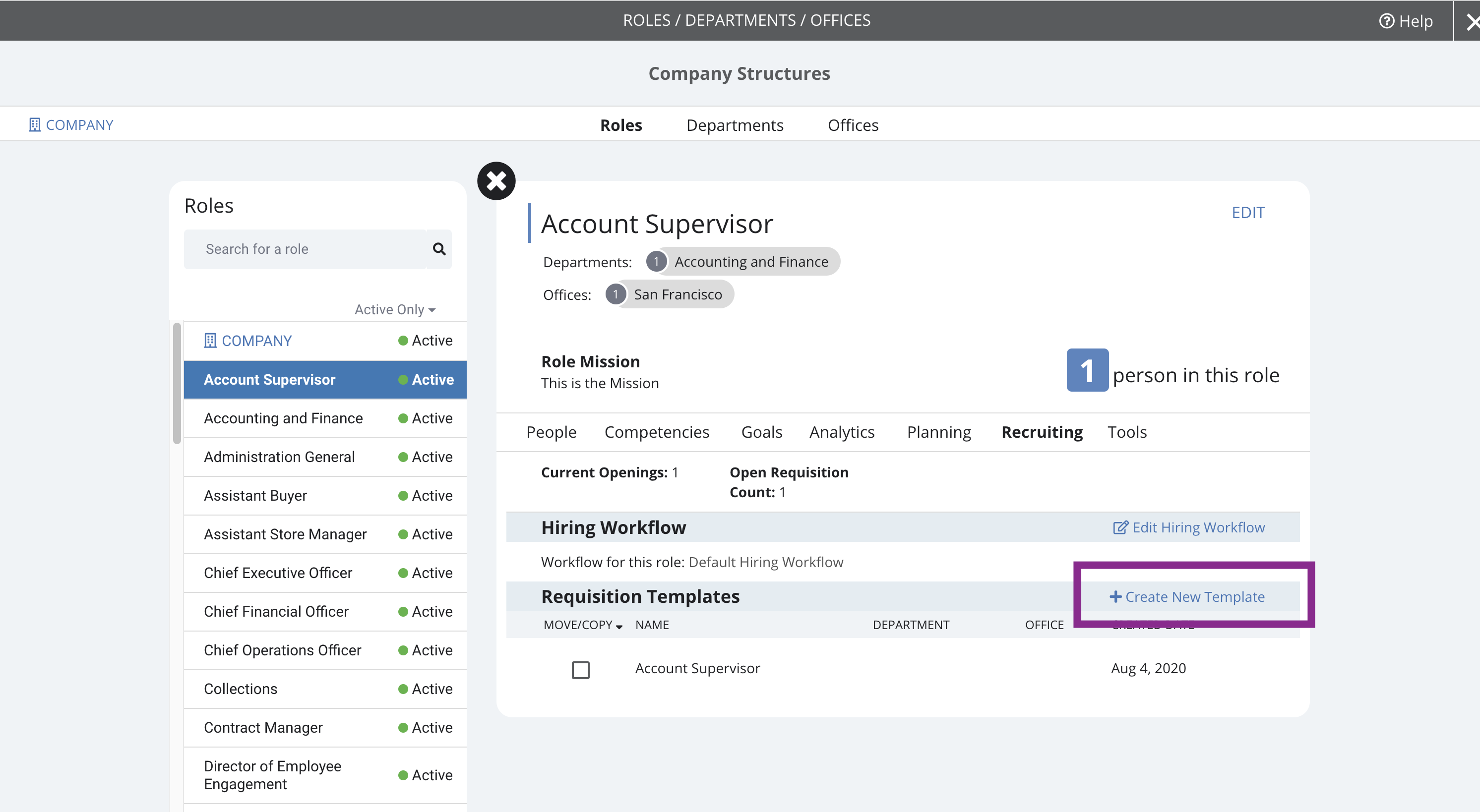1480x812 pixels.
Task: Click the 'Search for a role' input field
Action: (x=305, y=249)
